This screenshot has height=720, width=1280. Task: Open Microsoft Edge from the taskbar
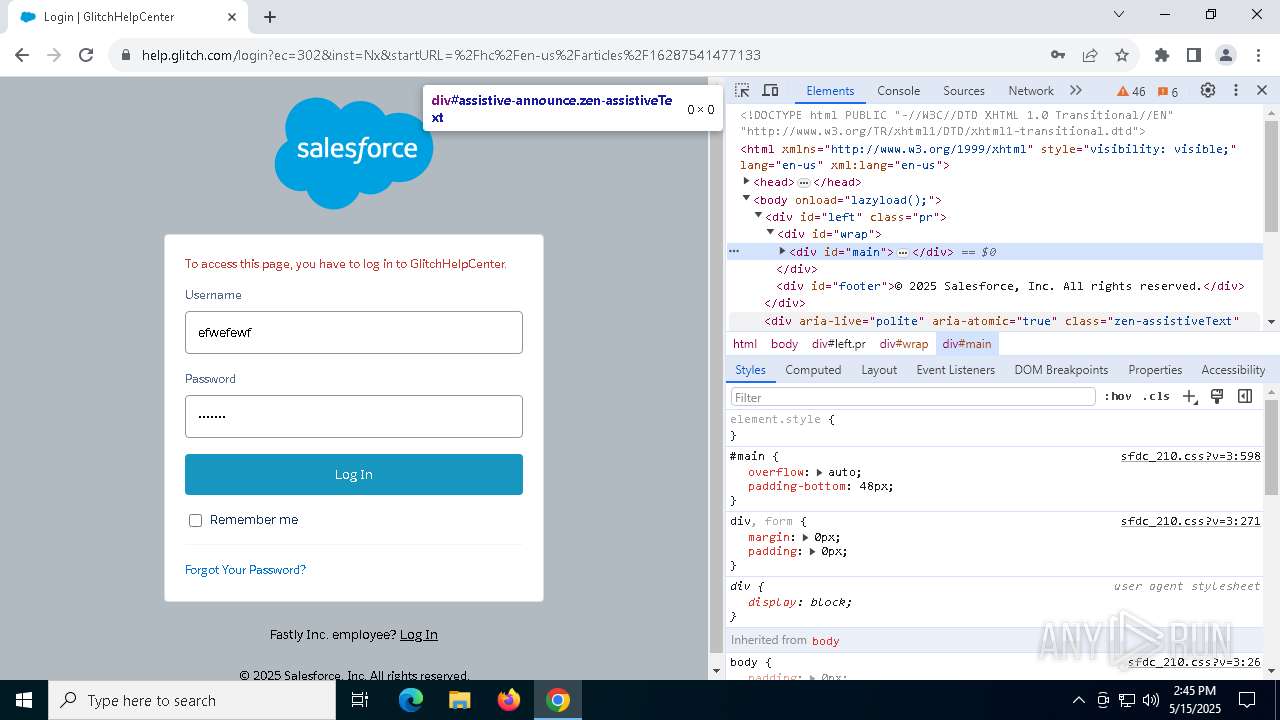411,700
